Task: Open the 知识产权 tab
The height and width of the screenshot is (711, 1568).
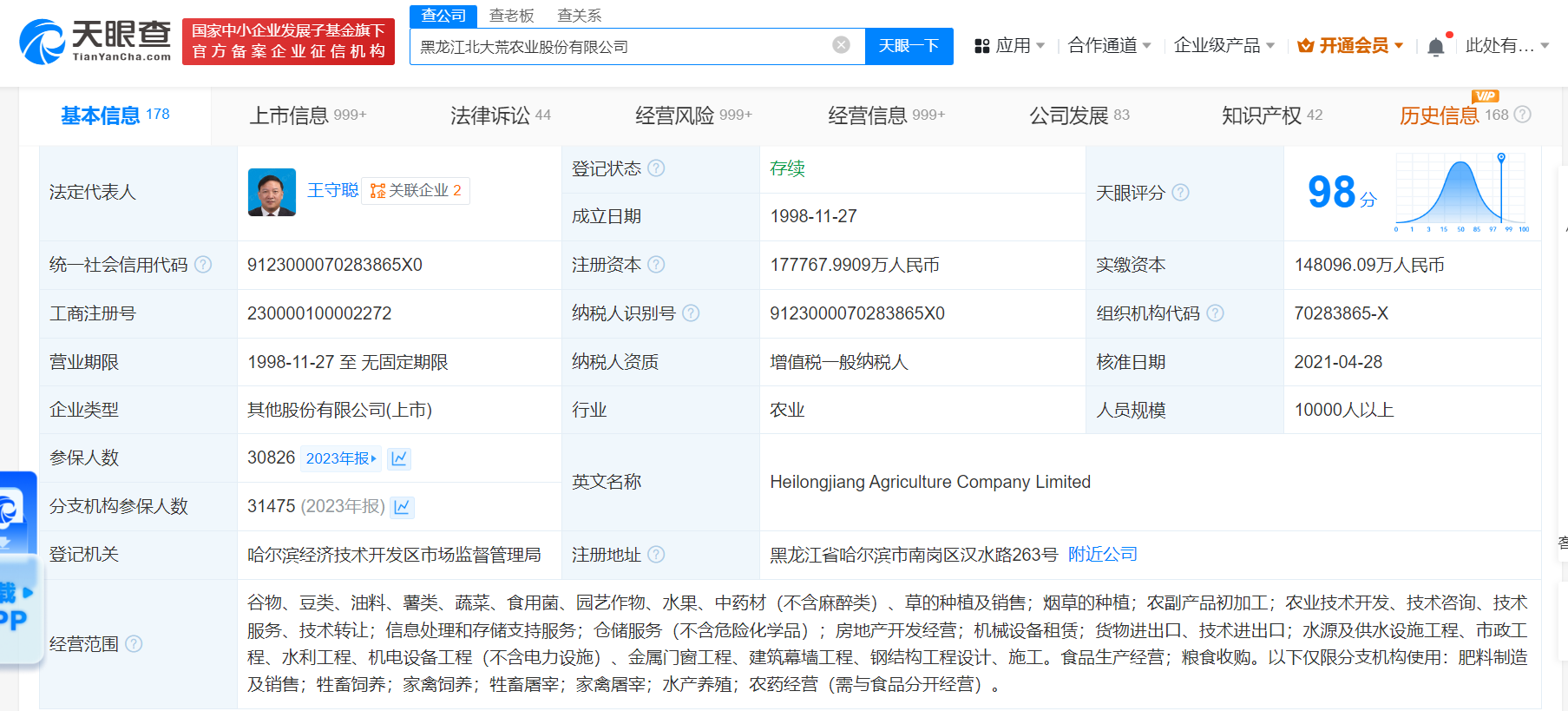Action: [1272, 115]
